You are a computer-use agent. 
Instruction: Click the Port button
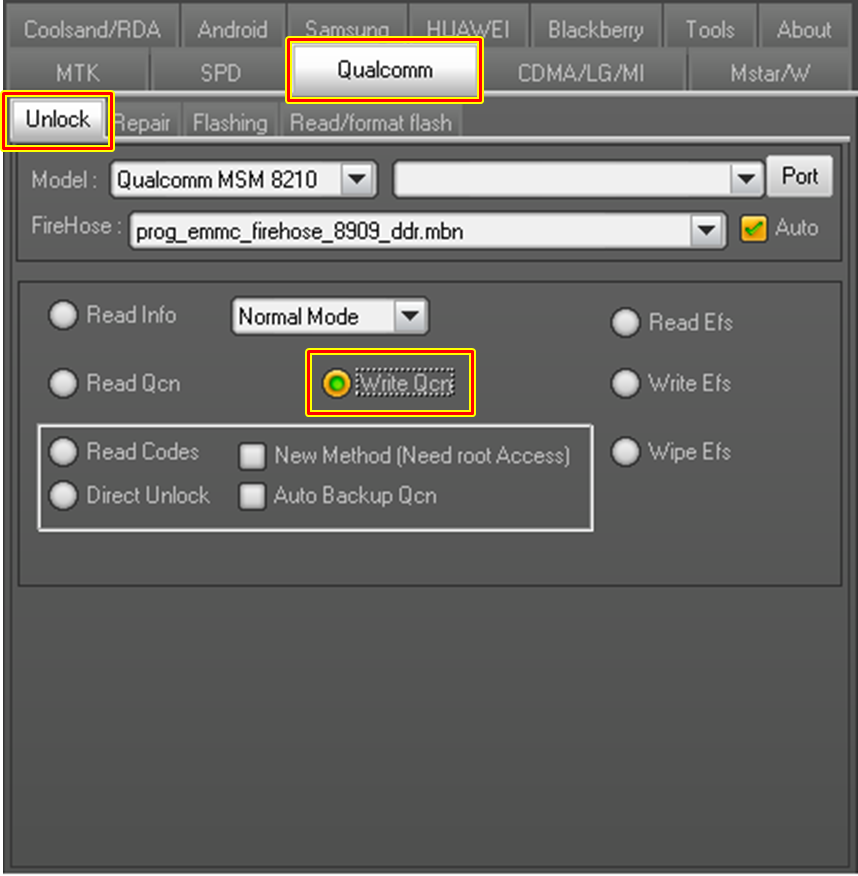pyautogui.click(x=799, y=177)
